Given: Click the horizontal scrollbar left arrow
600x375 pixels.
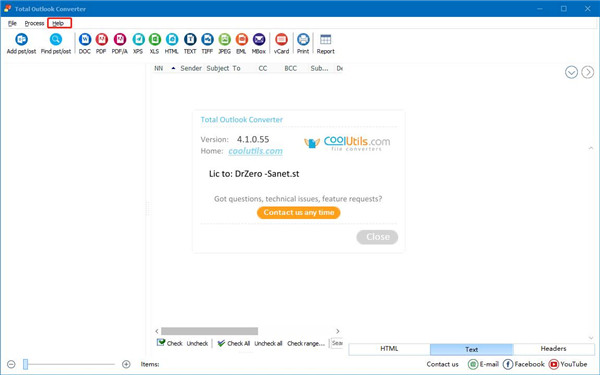Looking at the screenshot, I should point(157,331).
